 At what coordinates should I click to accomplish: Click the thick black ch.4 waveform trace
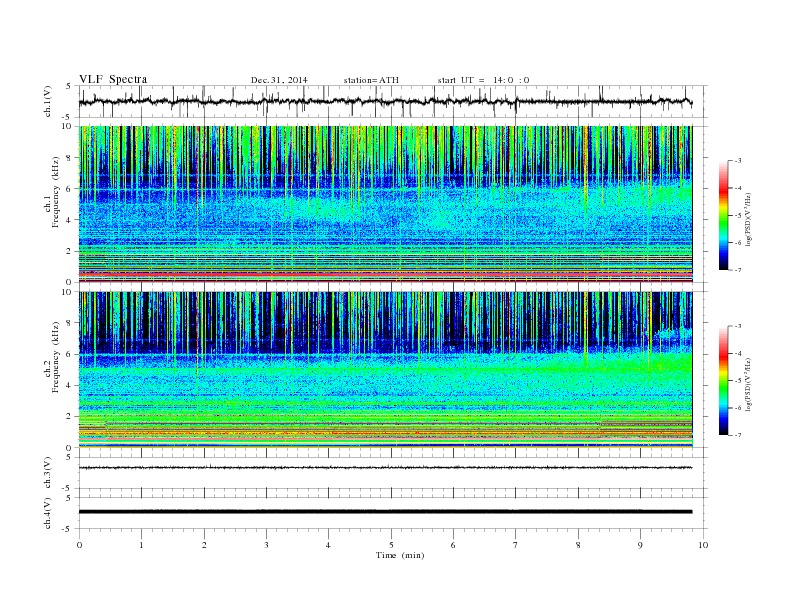point(385,512)
